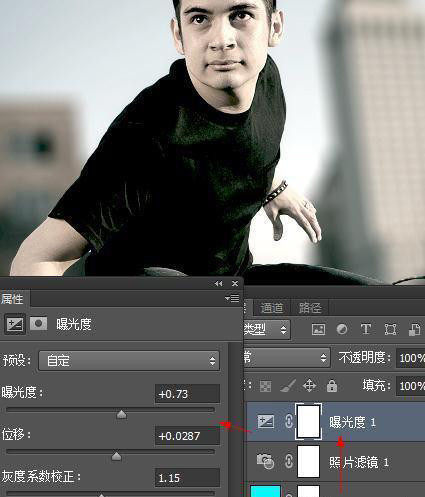Switch to the 路径 tab
Image resolution: width=425 pixels, height=497 pixels.
click(310, 308)
